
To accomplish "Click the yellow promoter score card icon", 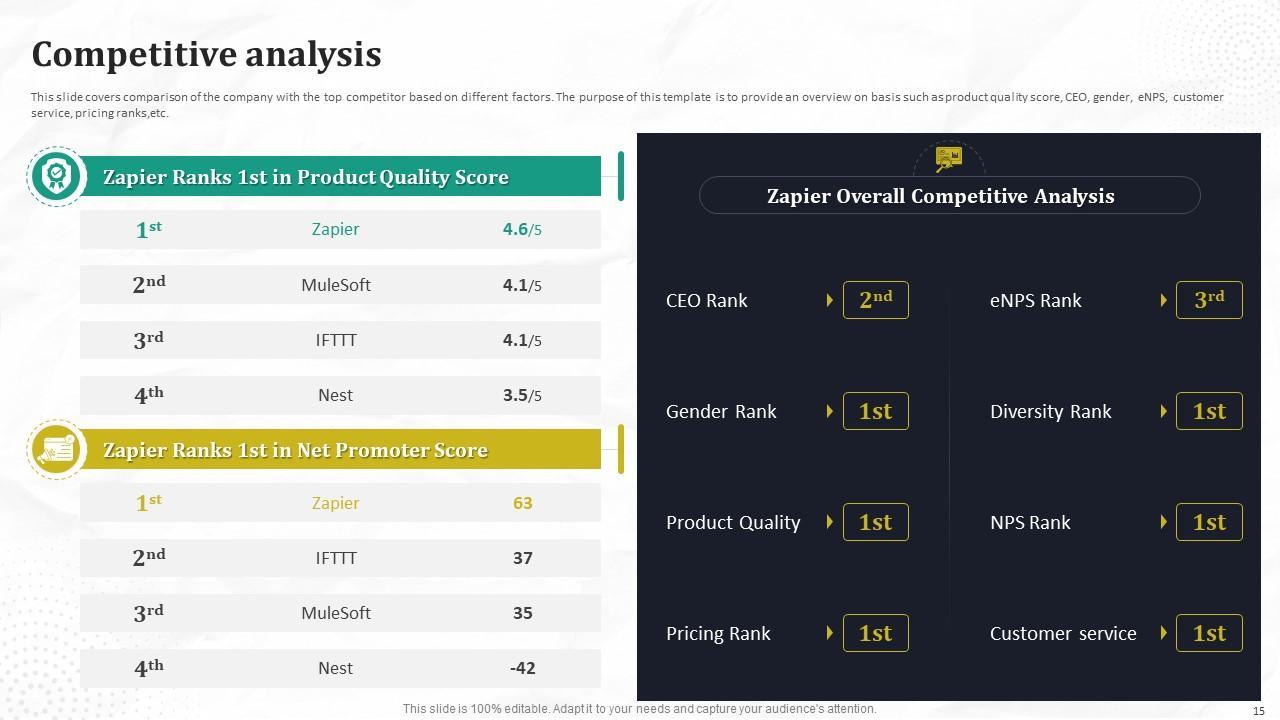I will (x=58, y=450).
